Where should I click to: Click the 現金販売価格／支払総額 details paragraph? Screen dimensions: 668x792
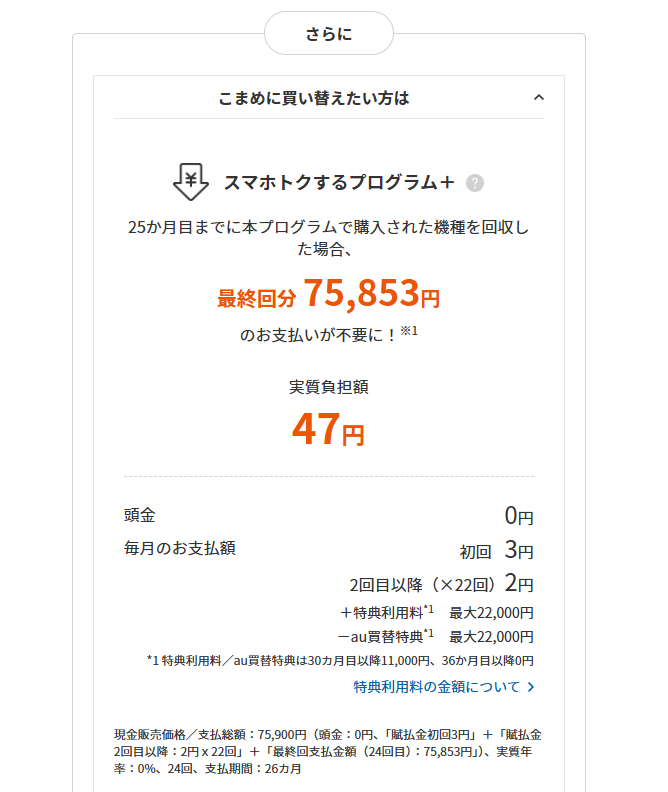click(x=328, y=750)
